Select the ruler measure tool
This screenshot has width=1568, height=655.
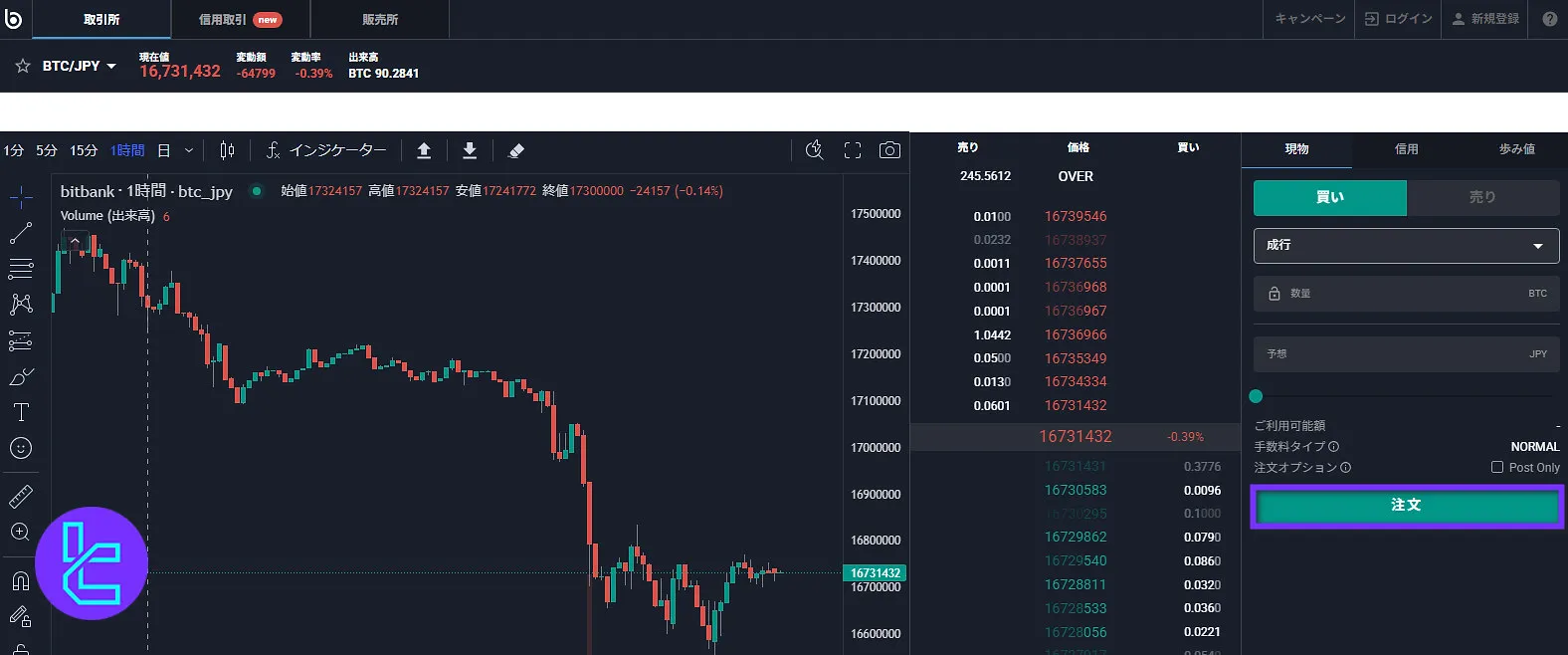tap(21, 496)
